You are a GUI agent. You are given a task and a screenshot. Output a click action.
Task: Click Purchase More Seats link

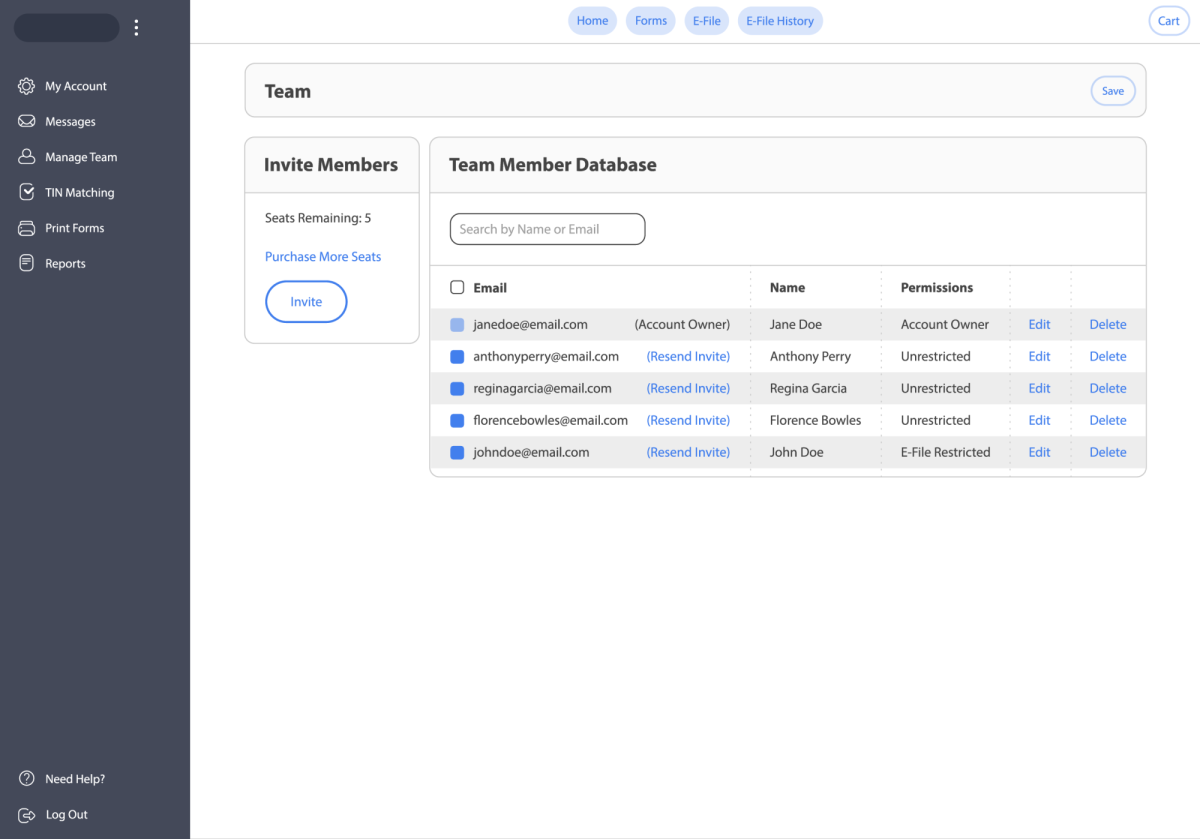pyautogui.click(x=322, y=256)
